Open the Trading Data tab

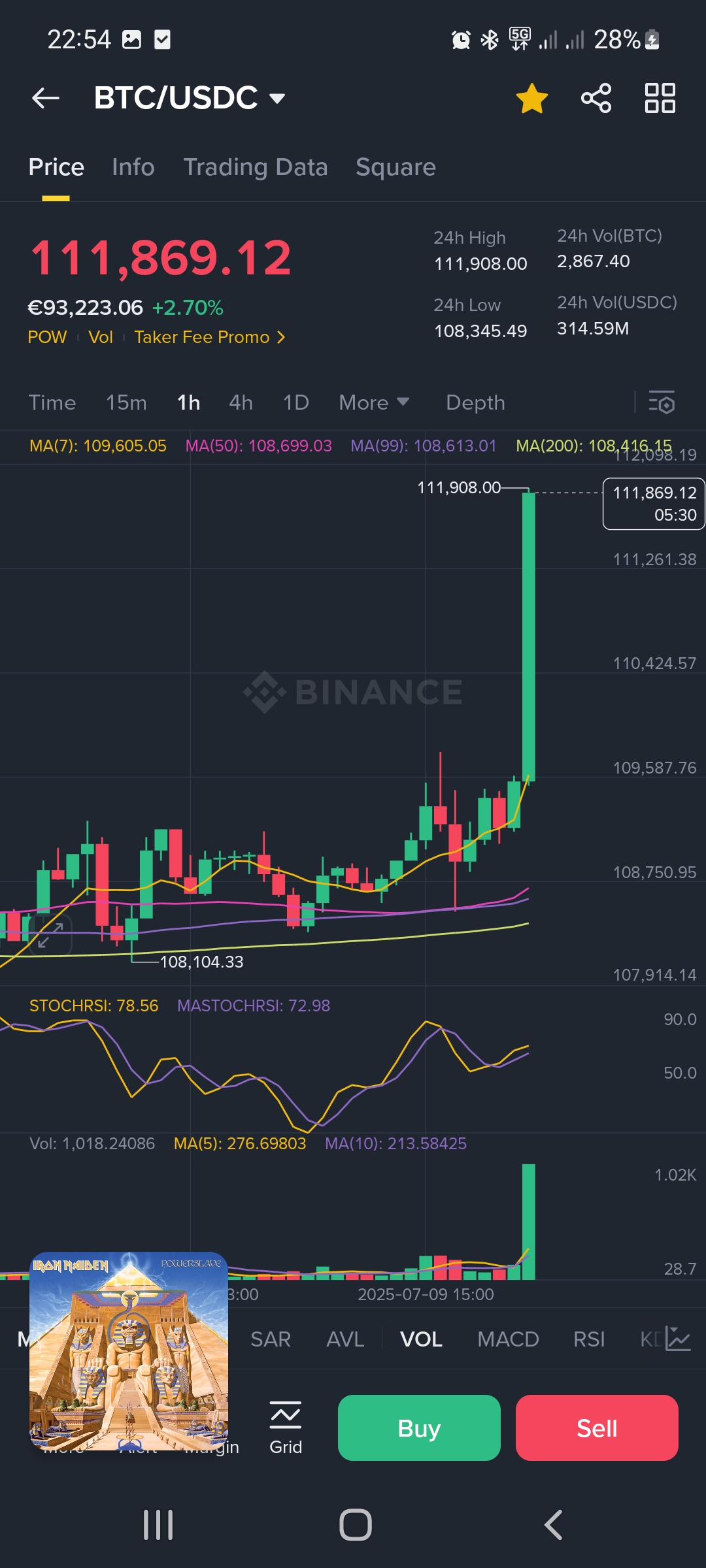pos(256,167)
